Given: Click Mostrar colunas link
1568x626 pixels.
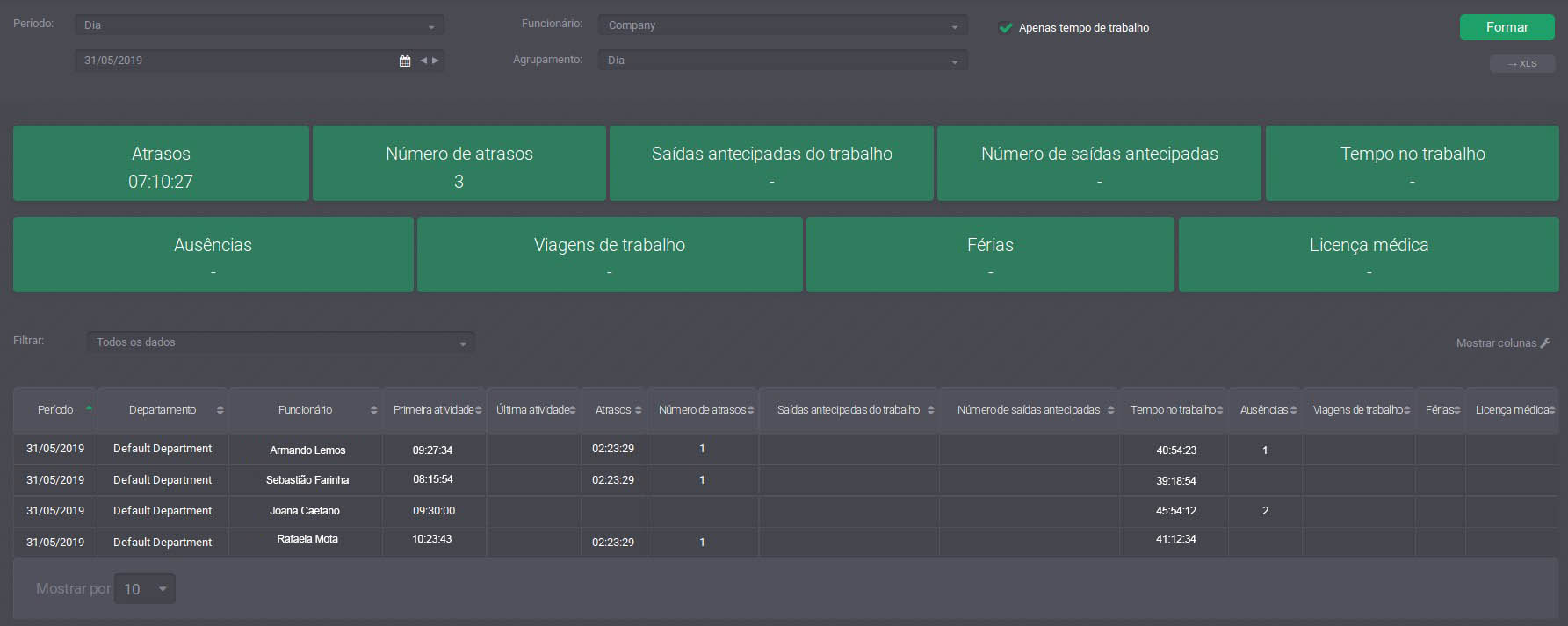Looking at the screenshot, I should click(x=1496, y=343).
